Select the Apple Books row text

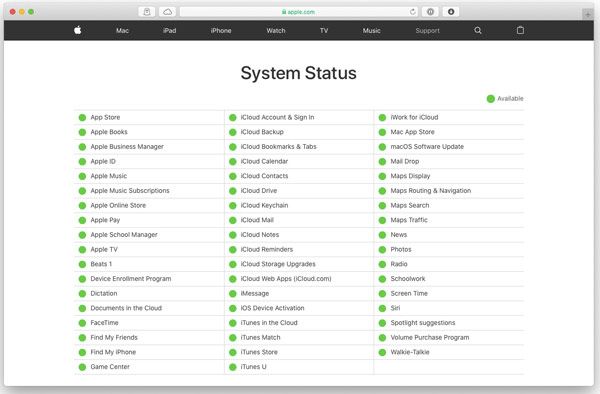(x=109, y=132)
